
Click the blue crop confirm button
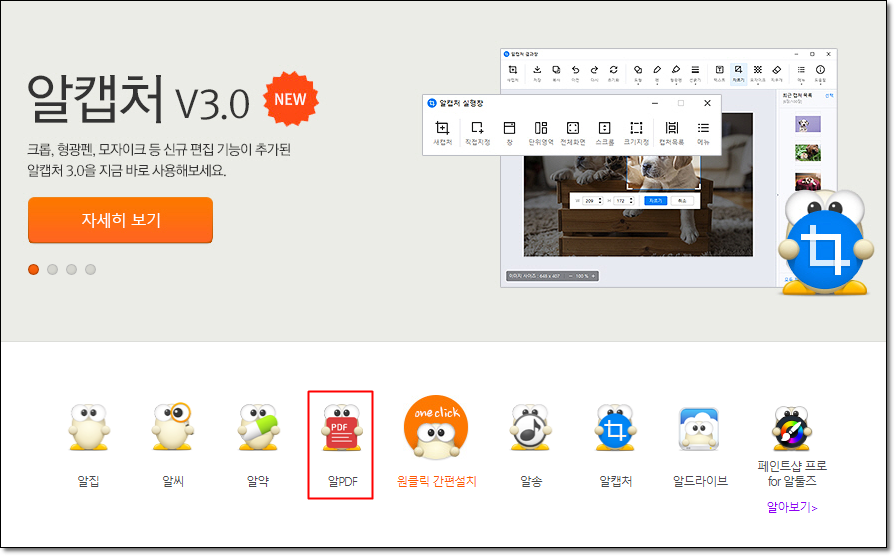pos(655,201)
